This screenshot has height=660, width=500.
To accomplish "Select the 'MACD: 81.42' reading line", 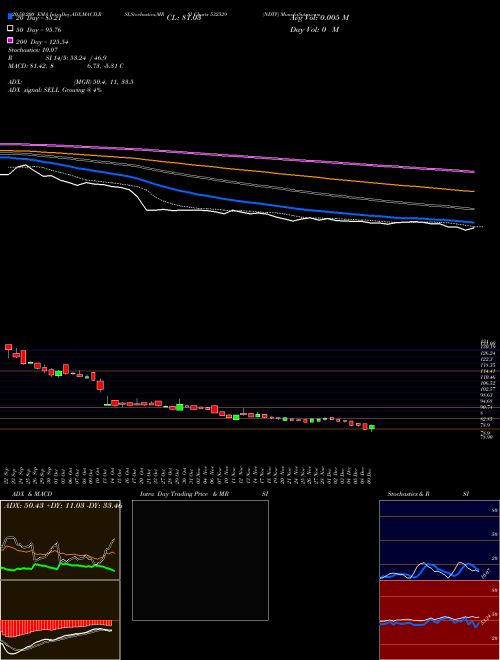I will coord(66,66).
